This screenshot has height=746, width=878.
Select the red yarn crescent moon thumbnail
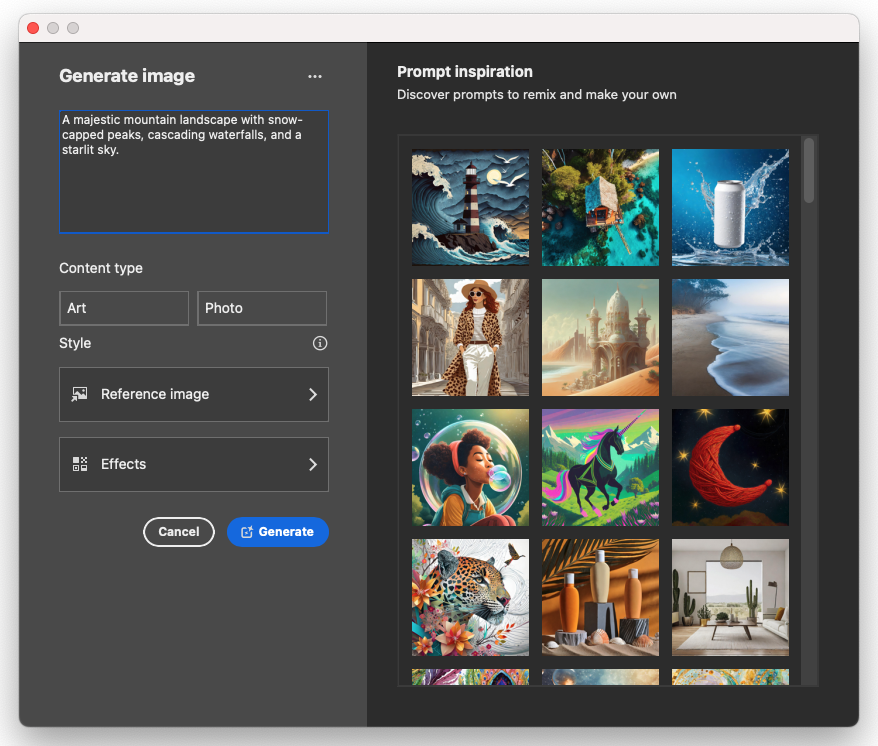730,467
